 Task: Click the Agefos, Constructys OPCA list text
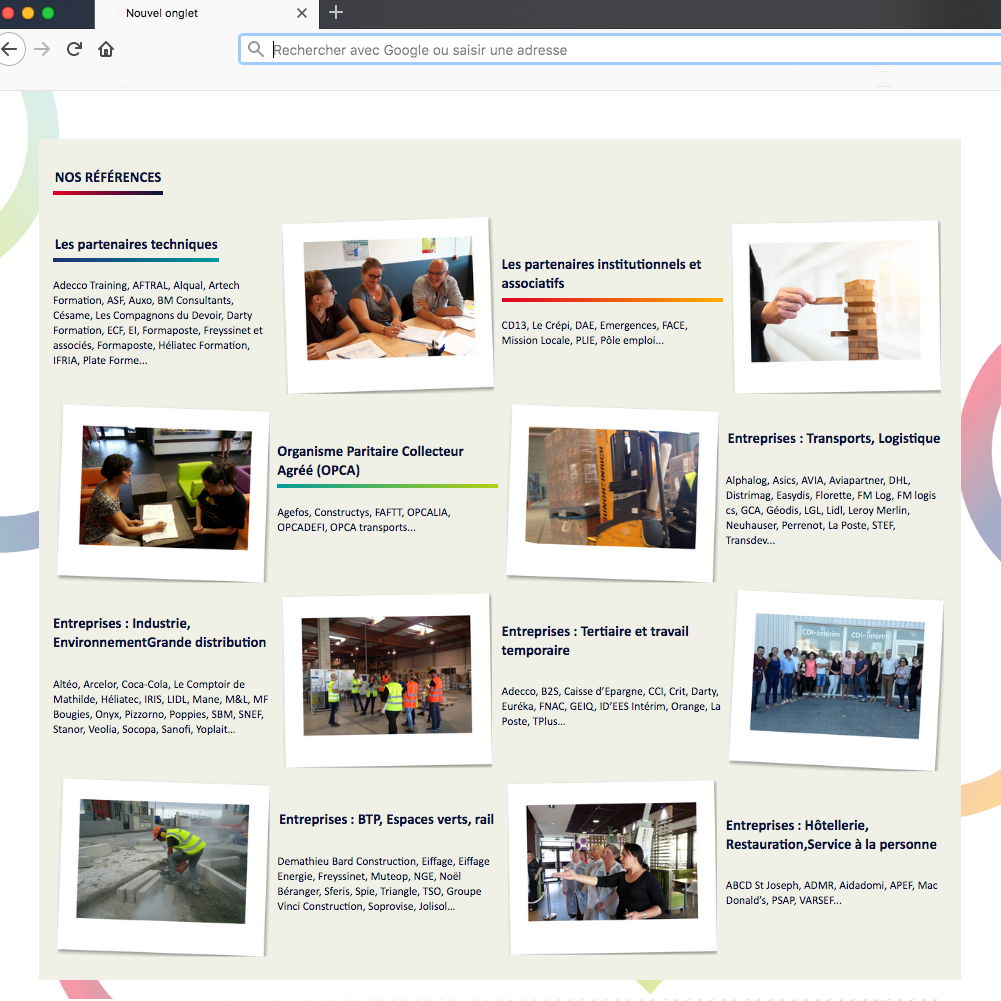click(364, 520)
